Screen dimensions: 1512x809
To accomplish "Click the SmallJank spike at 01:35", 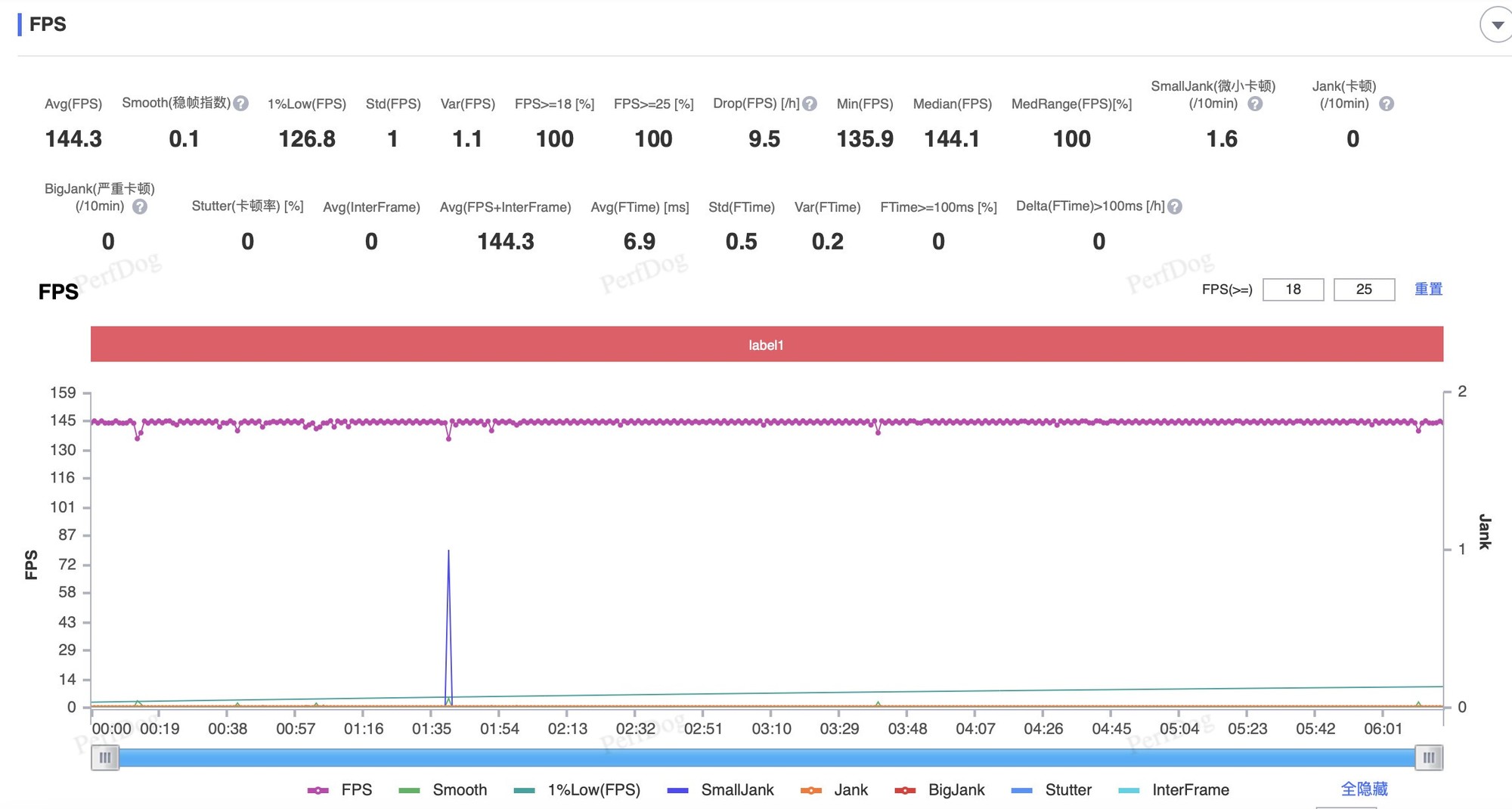I will (x=448, y=628).
